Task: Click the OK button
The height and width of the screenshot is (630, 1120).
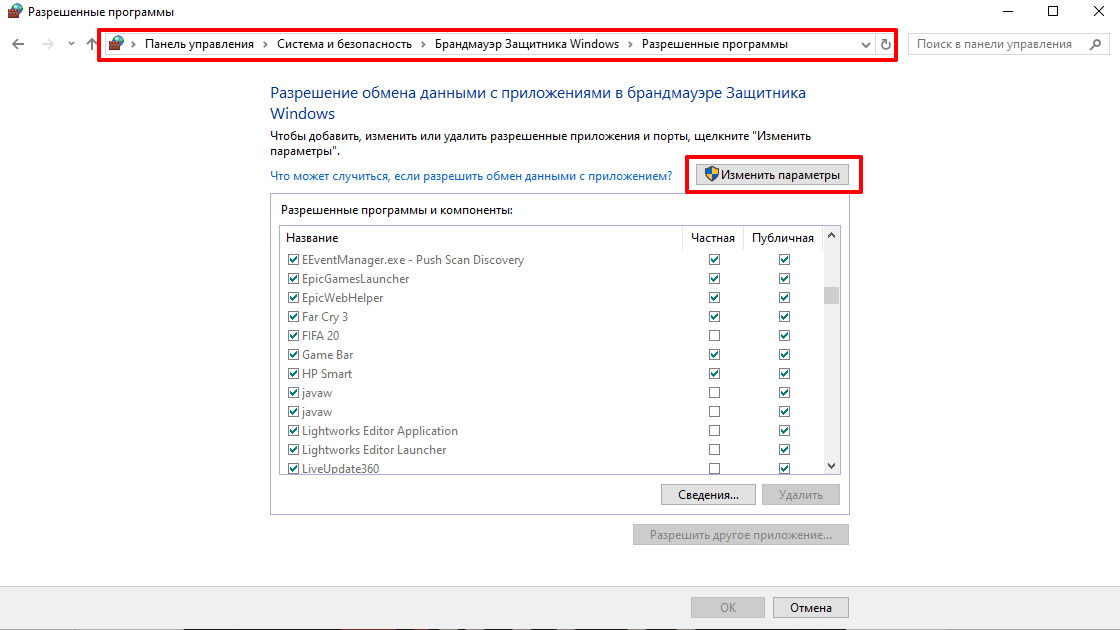Action: click(728, 608)
